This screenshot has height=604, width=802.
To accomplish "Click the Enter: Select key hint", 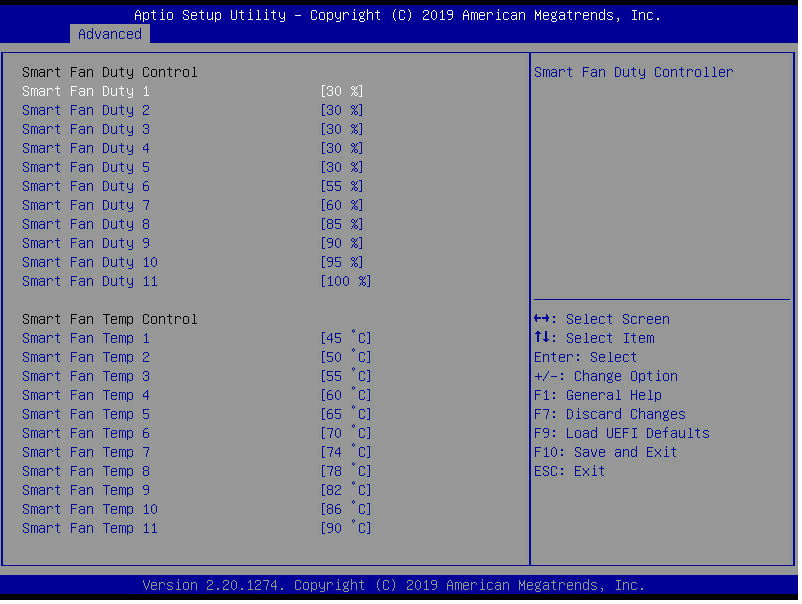I will [585, 357].
